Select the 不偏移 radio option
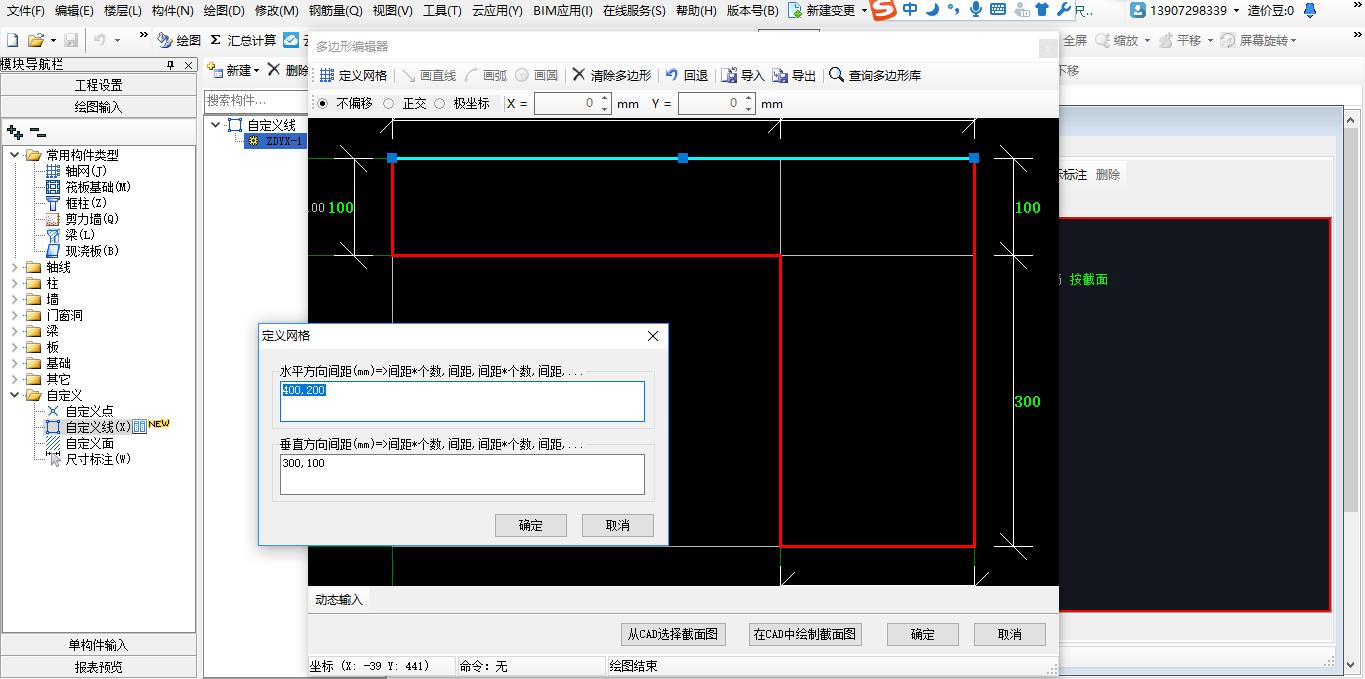 [322, 103]
